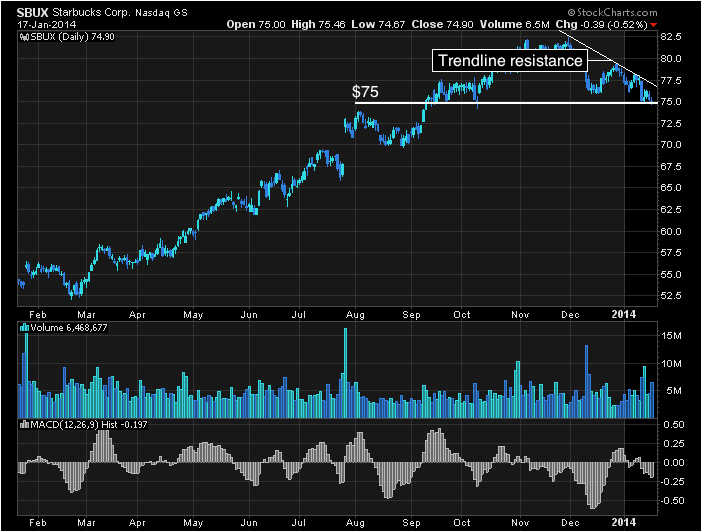Click the $75 label above the support line
702x532 pixels.
point(365,91)
